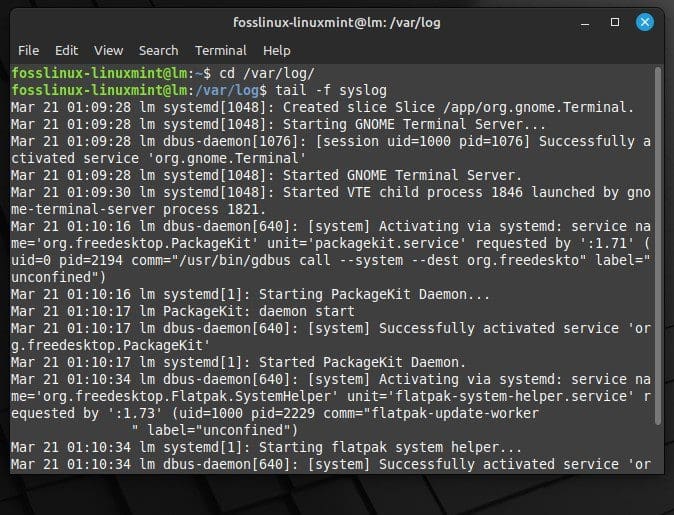The image size is (674, 515).
Task: Click text 'ctivated service 'org.gnome.Terminal''
Action: (x=158, y=158)
